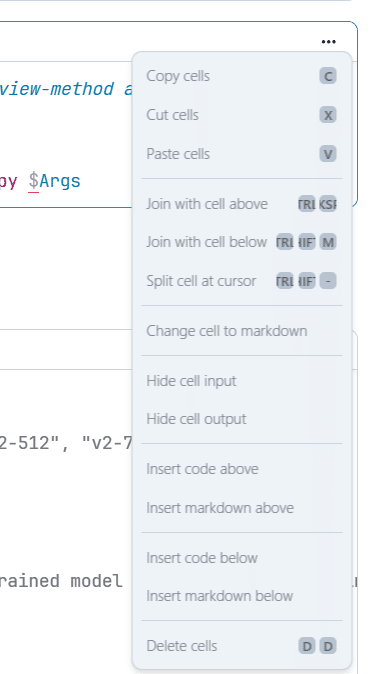Click the C shortcut badge beside Copy cells
Screen dimensions: 380x674
pos(328,76)
